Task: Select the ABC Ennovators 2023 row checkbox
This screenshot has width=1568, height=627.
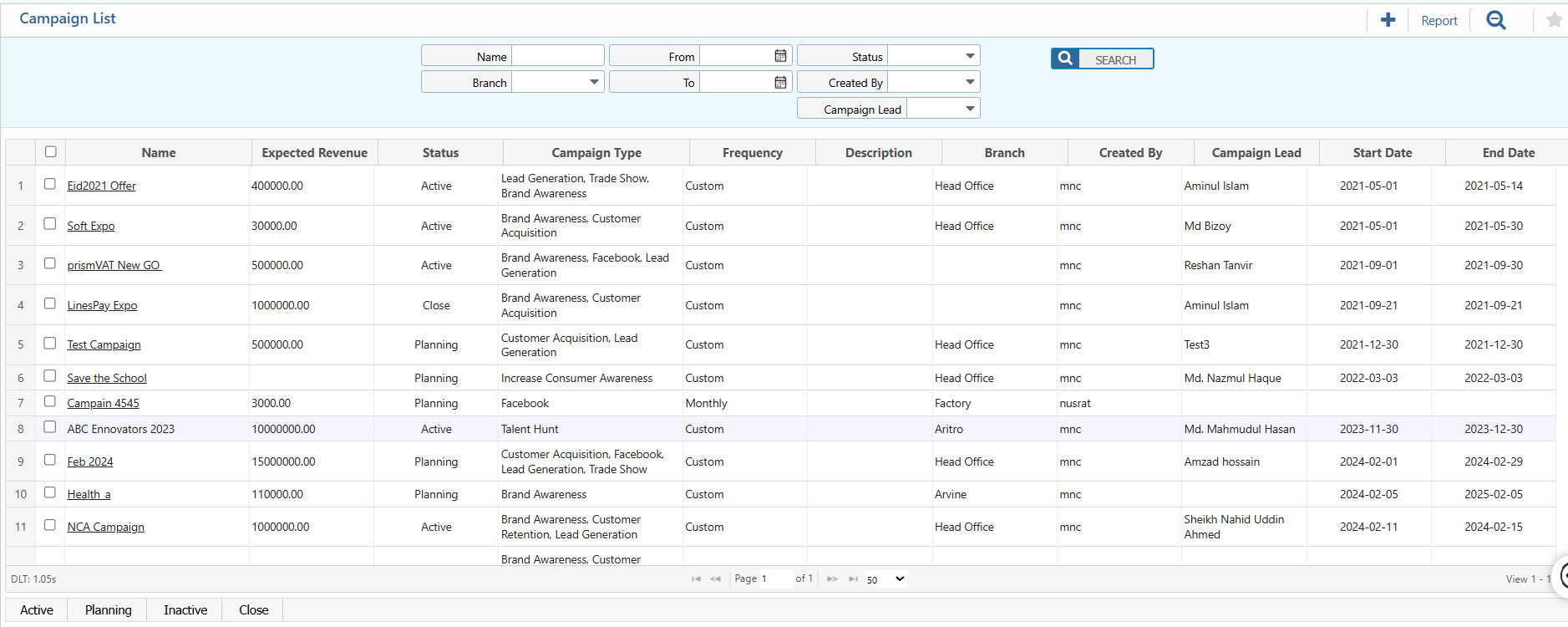Action: [x=50, y=427]
